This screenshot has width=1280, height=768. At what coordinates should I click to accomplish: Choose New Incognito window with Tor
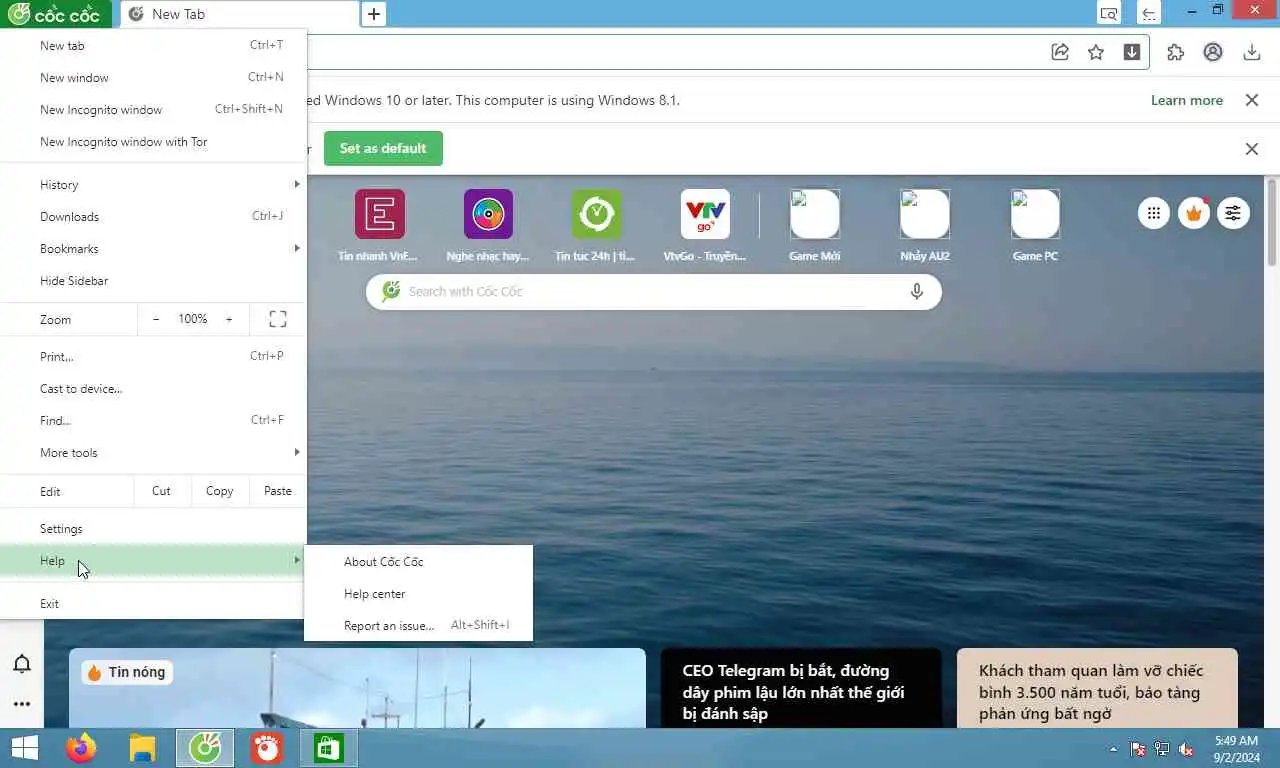(x=153, y=141)
